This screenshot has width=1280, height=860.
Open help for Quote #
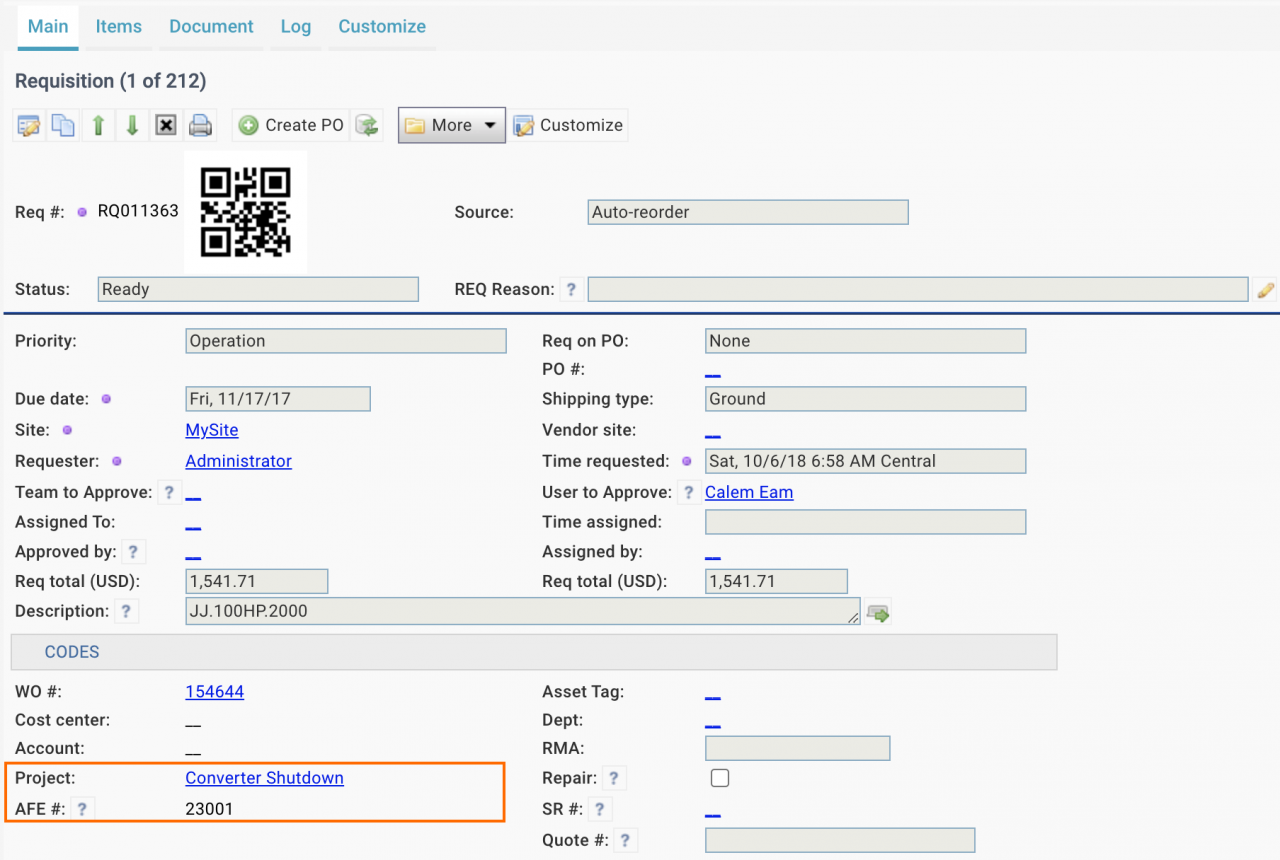625,840
